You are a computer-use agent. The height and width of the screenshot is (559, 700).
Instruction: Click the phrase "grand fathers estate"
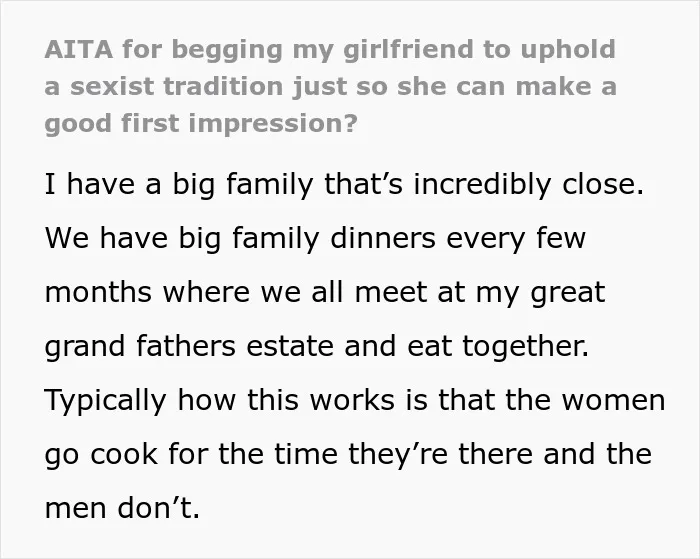click(x=189, y=347)
